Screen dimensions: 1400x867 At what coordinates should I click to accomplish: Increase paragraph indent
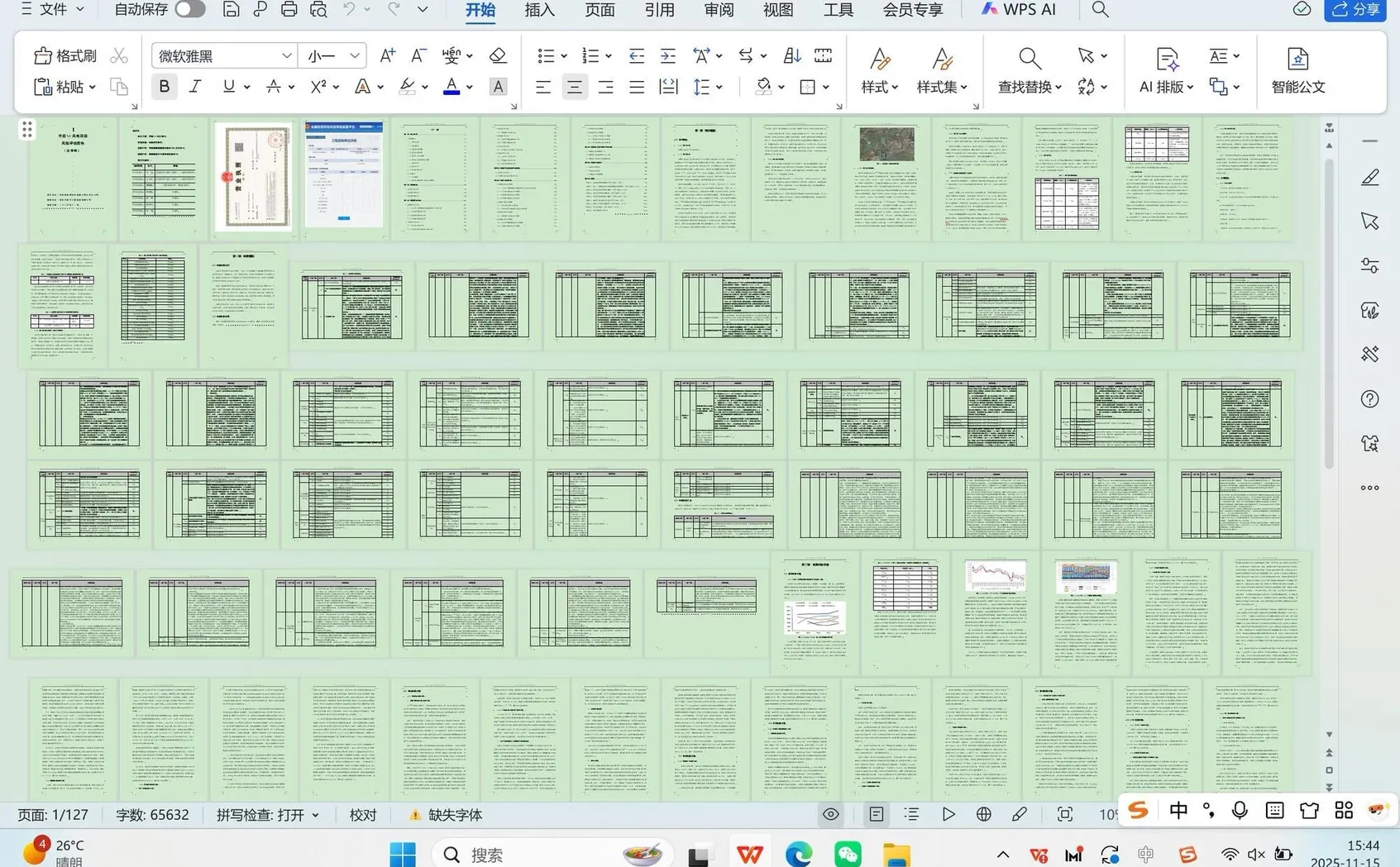click(667, 55)
